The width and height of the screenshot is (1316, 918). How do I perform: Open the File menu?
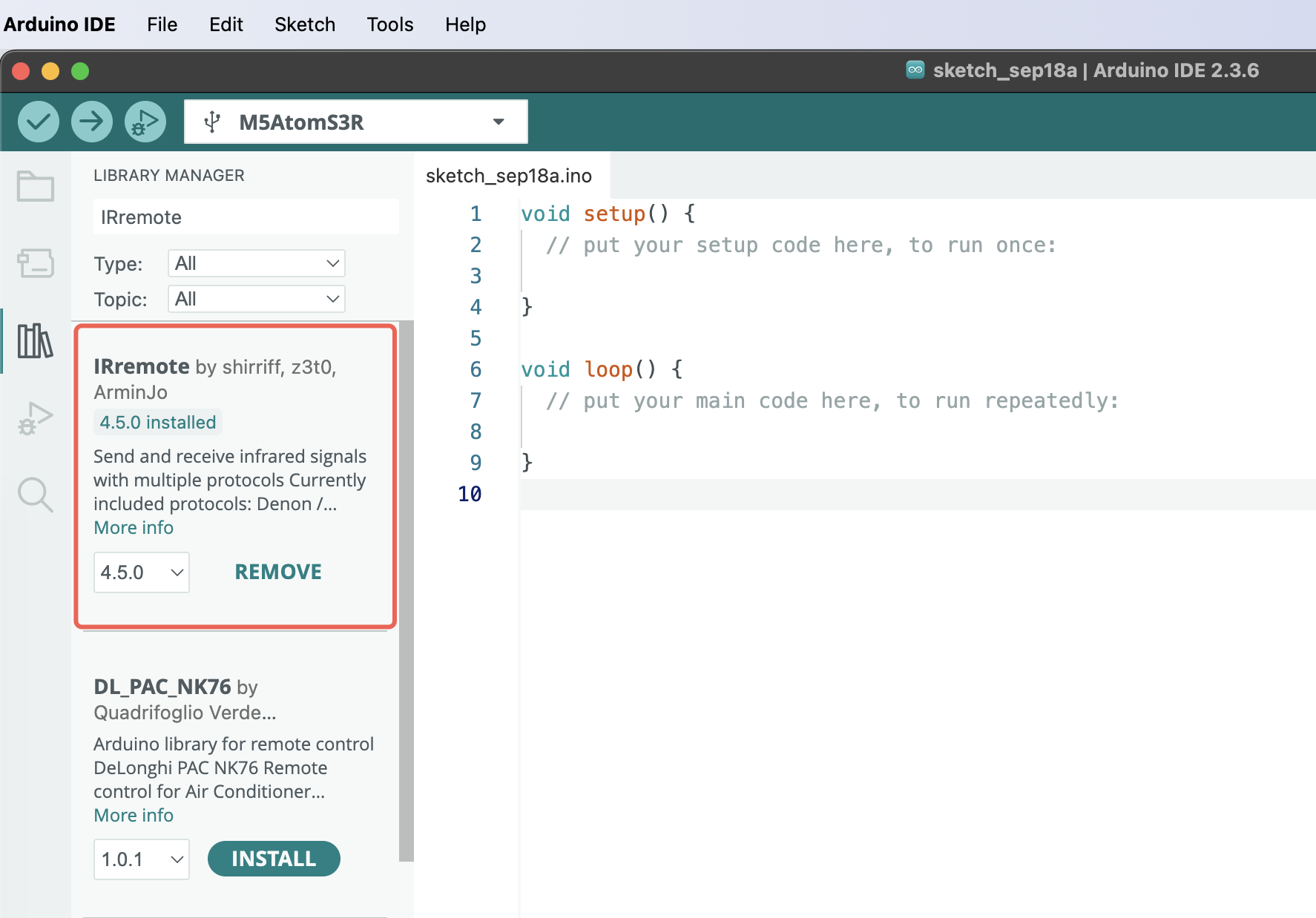pos(162,24)
